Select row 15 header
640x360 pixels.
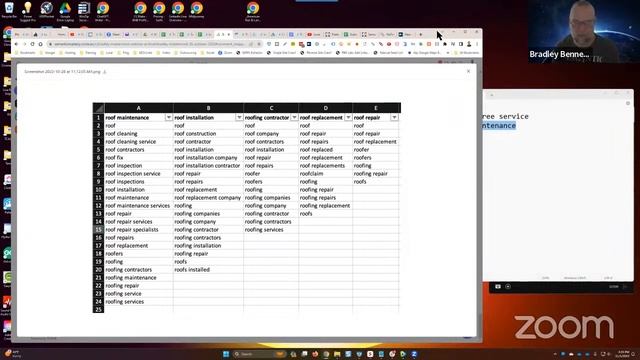(98, 229)
